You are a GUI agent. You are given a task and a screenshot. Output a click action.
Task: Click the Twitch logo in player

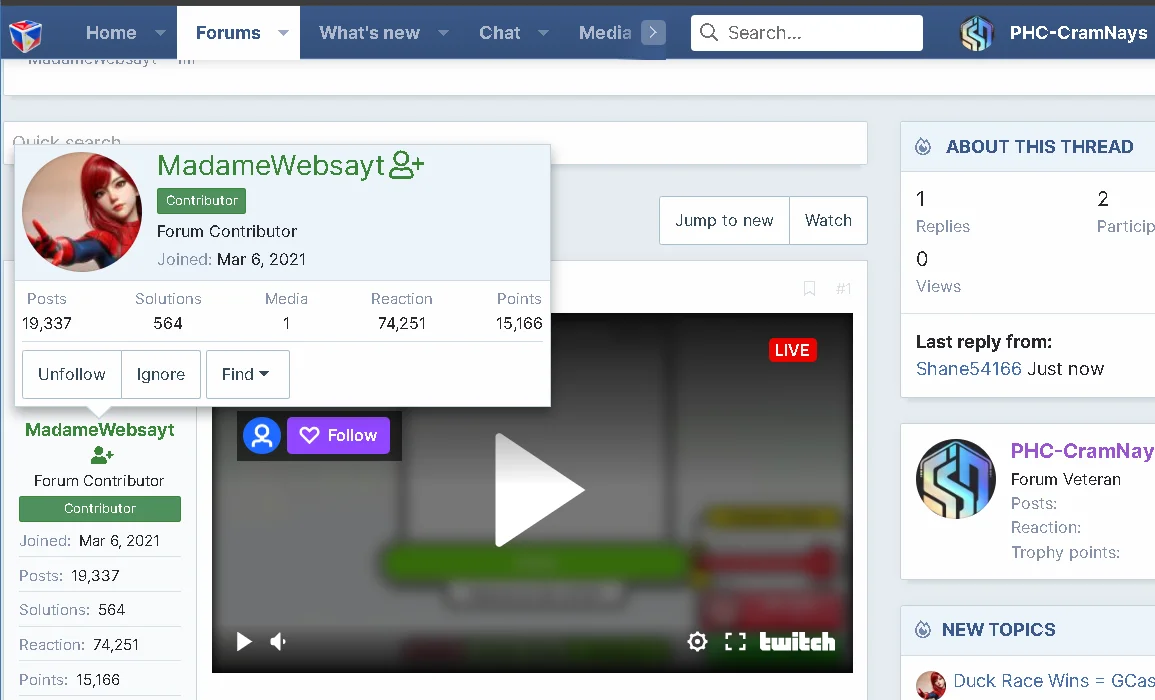pyautogui.click(x=797, y=642)
